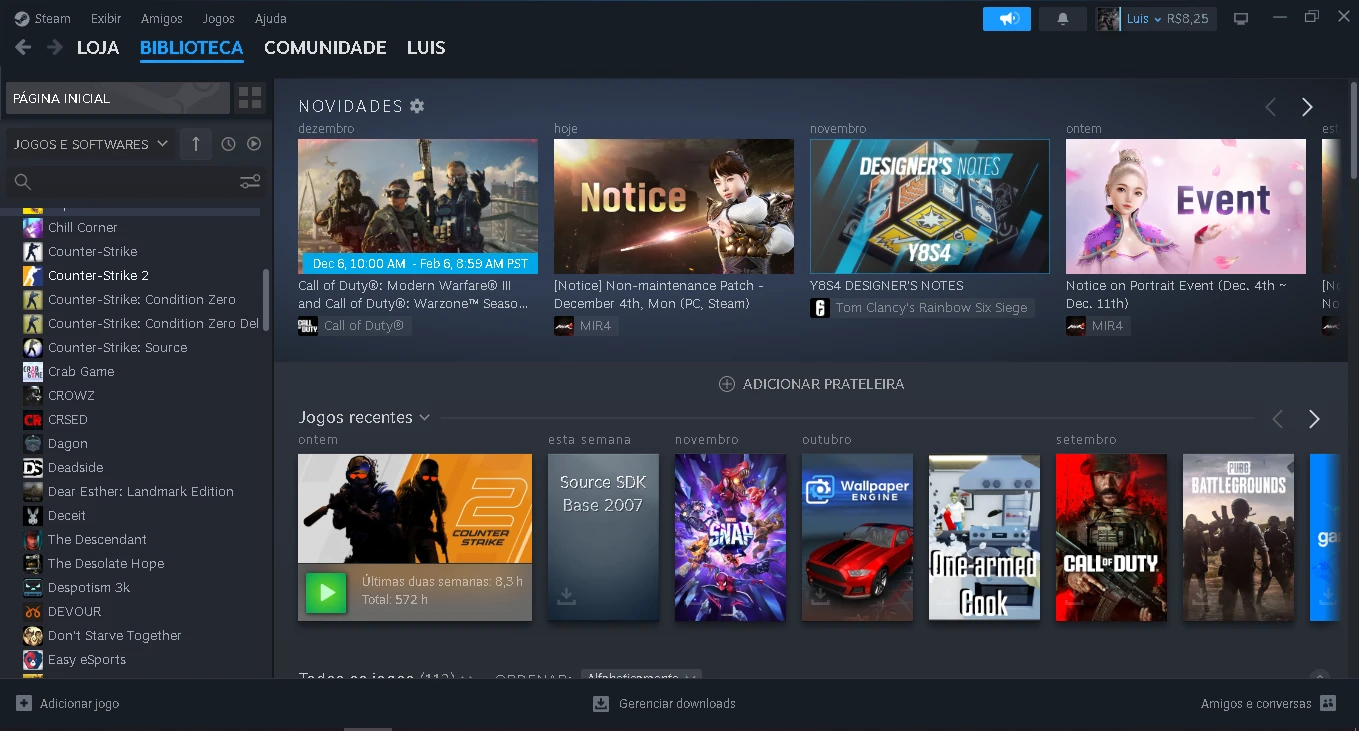Open the Marvel Snap game tile
This screenshot has width=1359, height=731.
point(730,537)
